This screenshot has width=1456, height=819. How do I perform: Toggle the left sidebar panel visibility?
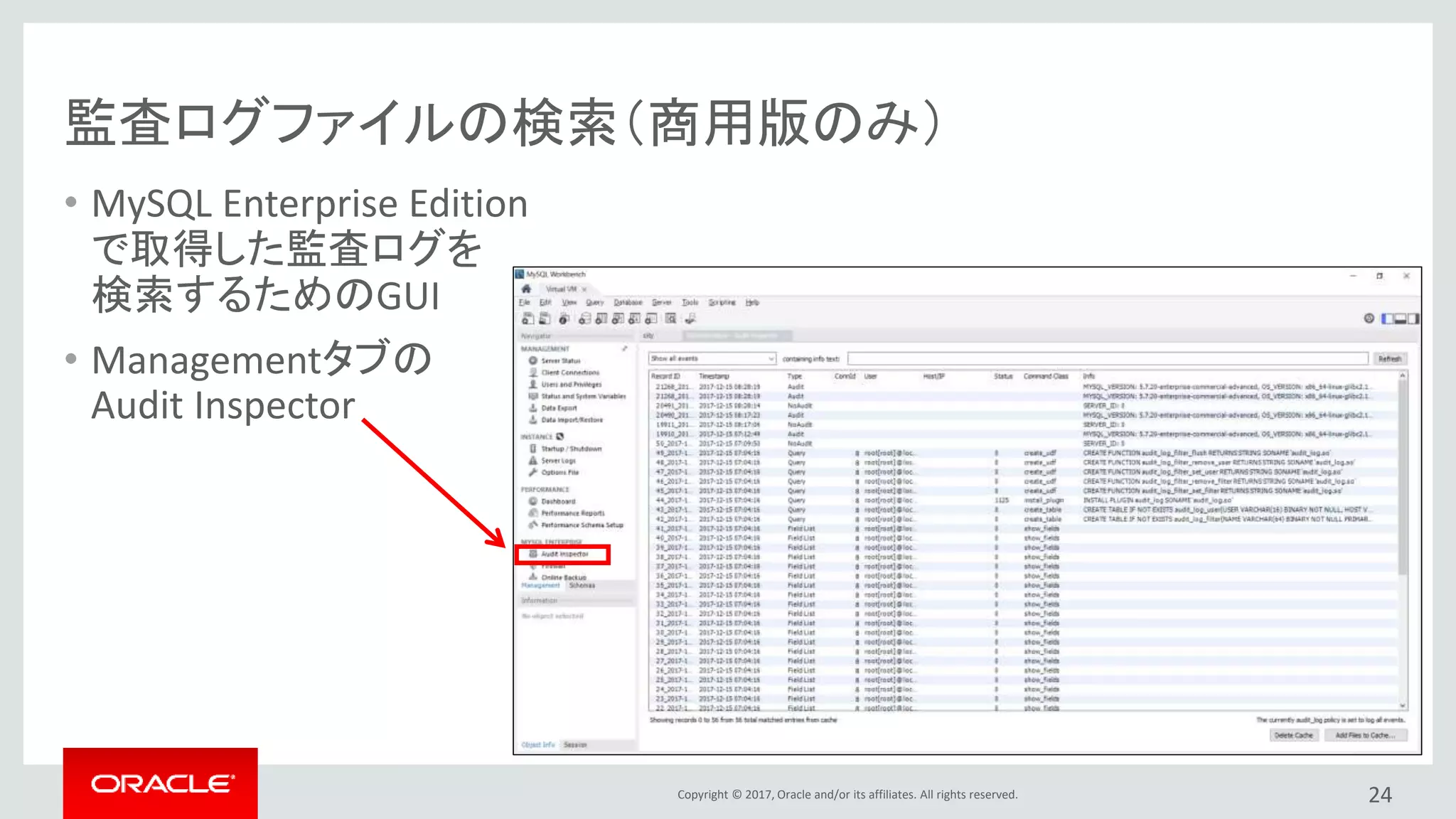[x=1387, y=318]
